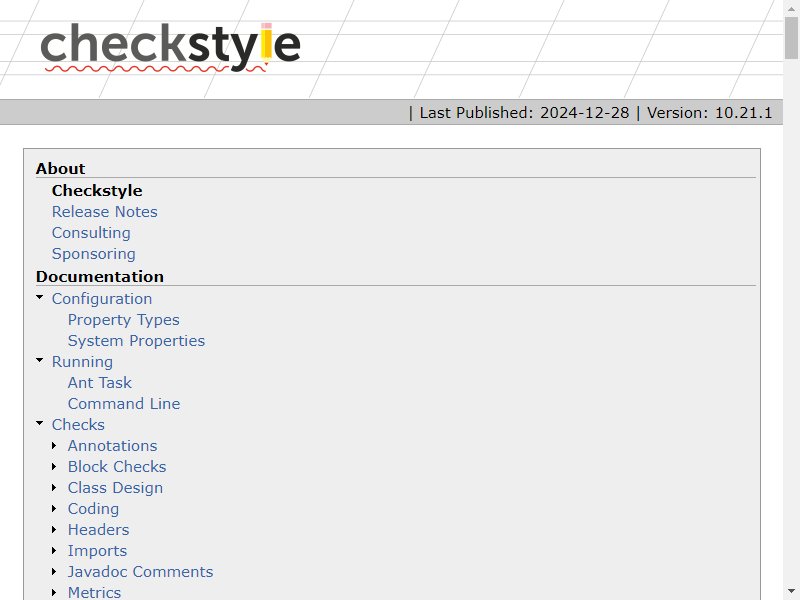The height and width of the screenshot is (600, 800).
Task: Go to the Sponsoring page
Action: 94,254
